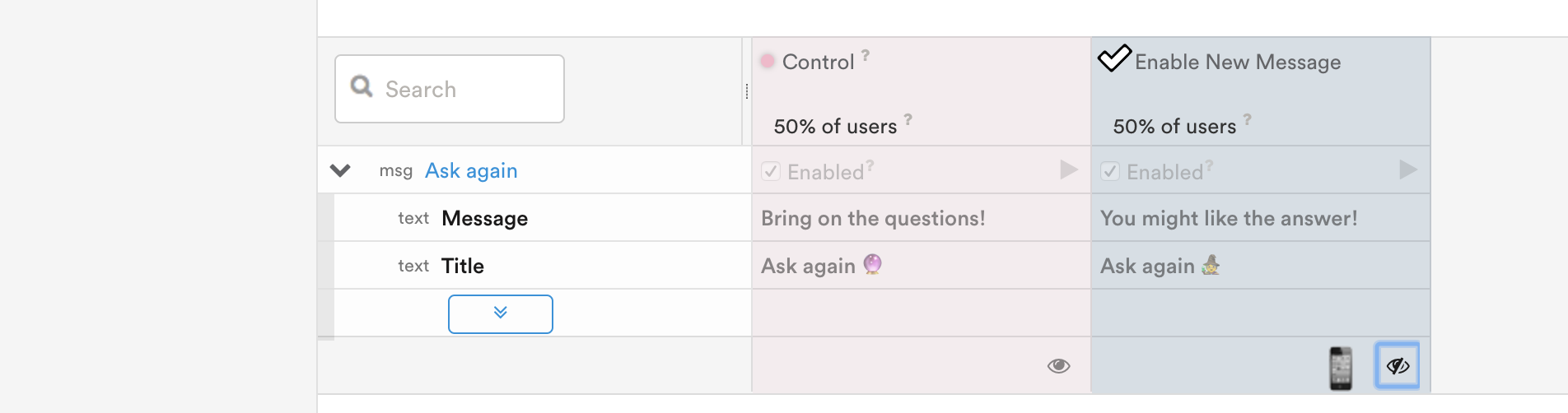
Task: Click the help icon next to Control
Action: click(x=866, y=55)
